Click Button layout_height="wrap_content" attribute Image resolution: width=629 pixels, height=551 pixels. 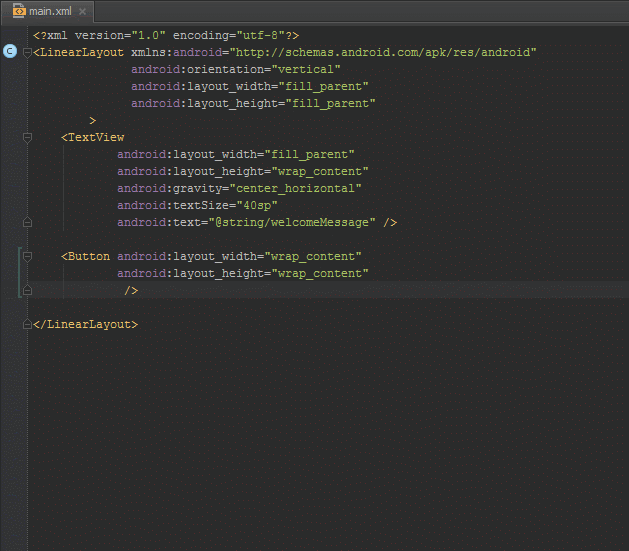coord(243,273)
